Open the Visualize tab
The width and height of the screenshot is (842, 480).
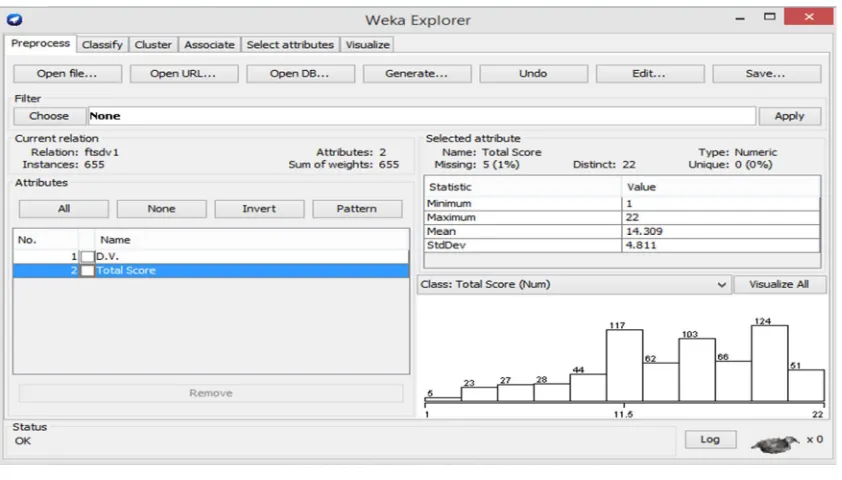[367, 45]
